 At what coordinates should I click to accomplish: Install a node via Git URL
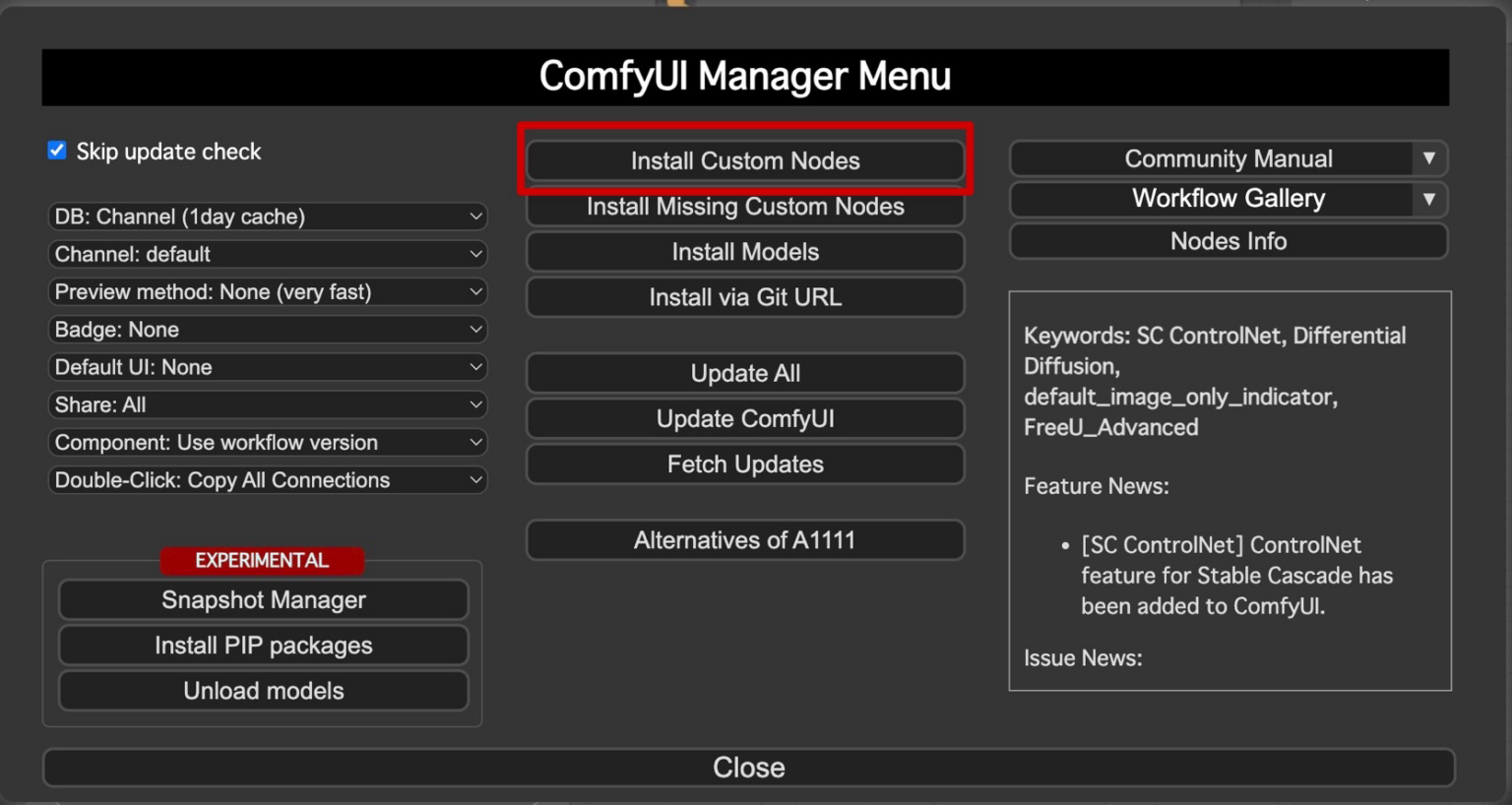point(745,297)
